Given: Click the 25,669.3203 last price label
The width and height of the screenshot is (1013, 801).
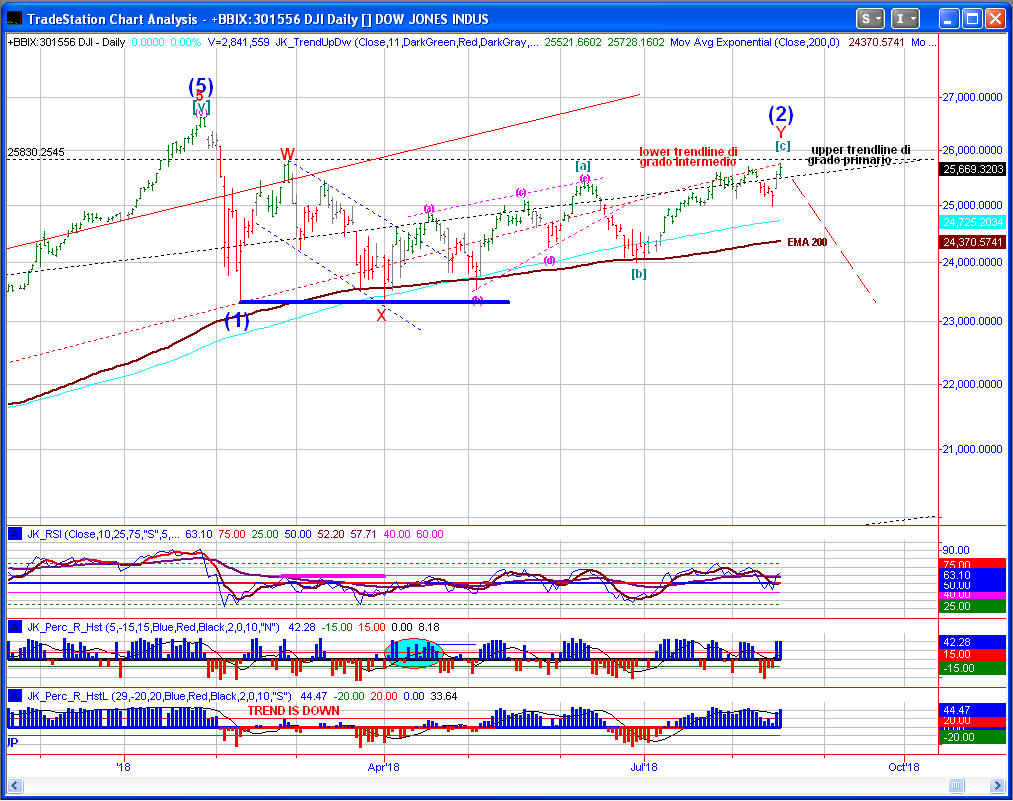Looking at the screenshot, I should 973,169.
